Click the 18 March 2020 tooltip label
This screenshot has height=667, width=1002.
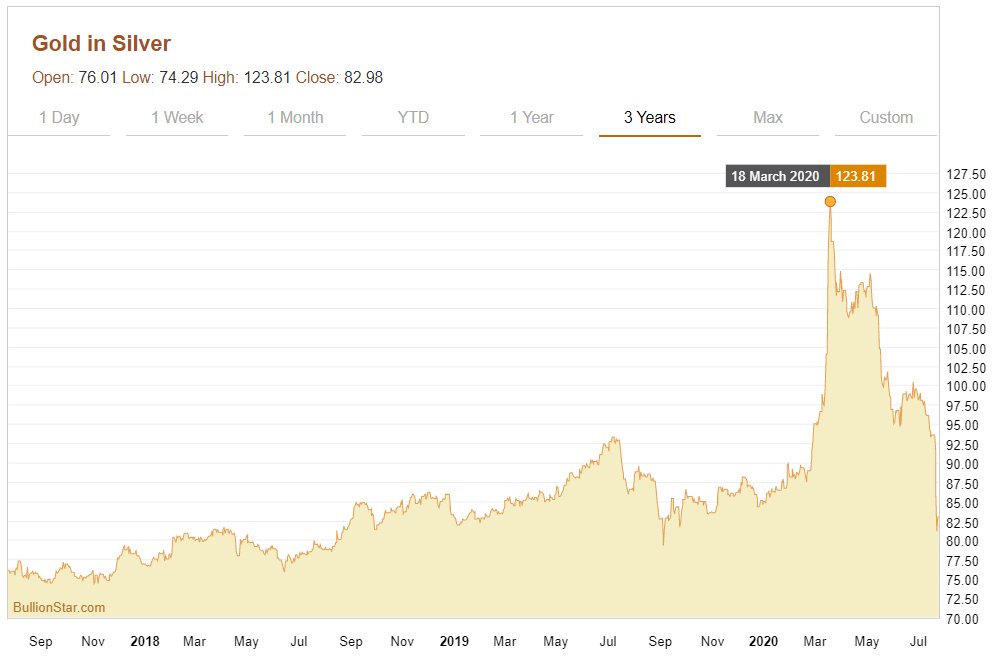[777, 176]
